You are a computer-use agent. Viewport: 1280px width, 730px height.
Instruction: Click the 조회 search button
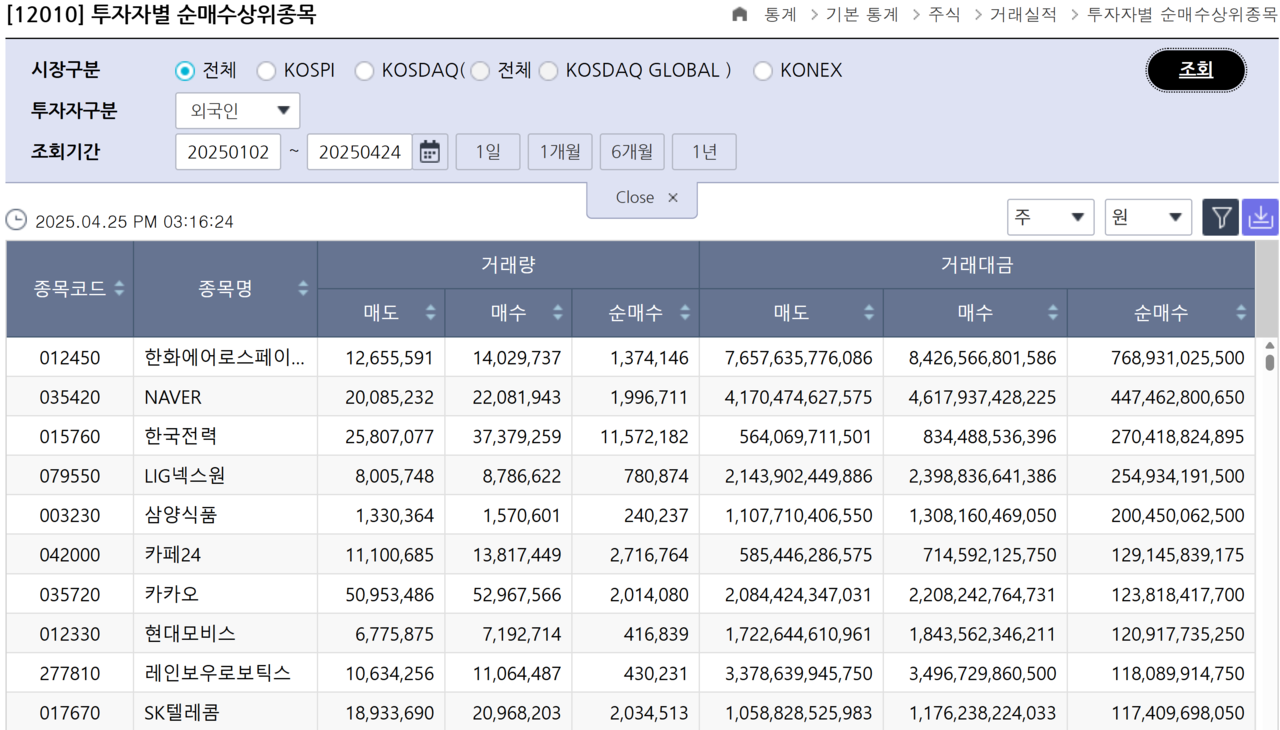(x=1196, y=70)
